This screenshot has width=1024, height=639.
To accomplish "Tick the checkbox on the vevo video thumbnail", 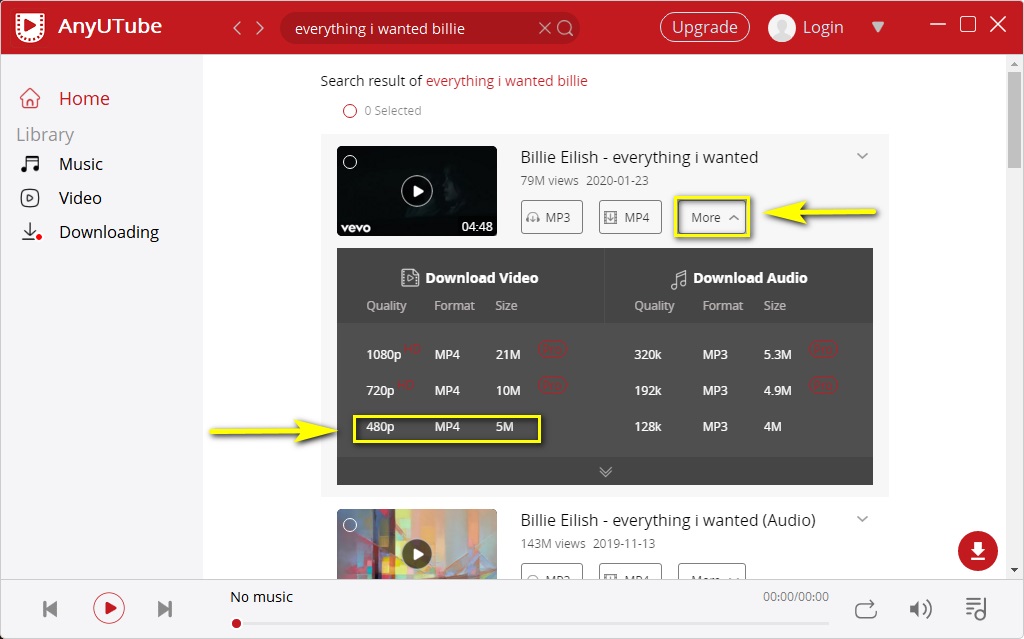I will pyautogui.click(x=350, y=162).
